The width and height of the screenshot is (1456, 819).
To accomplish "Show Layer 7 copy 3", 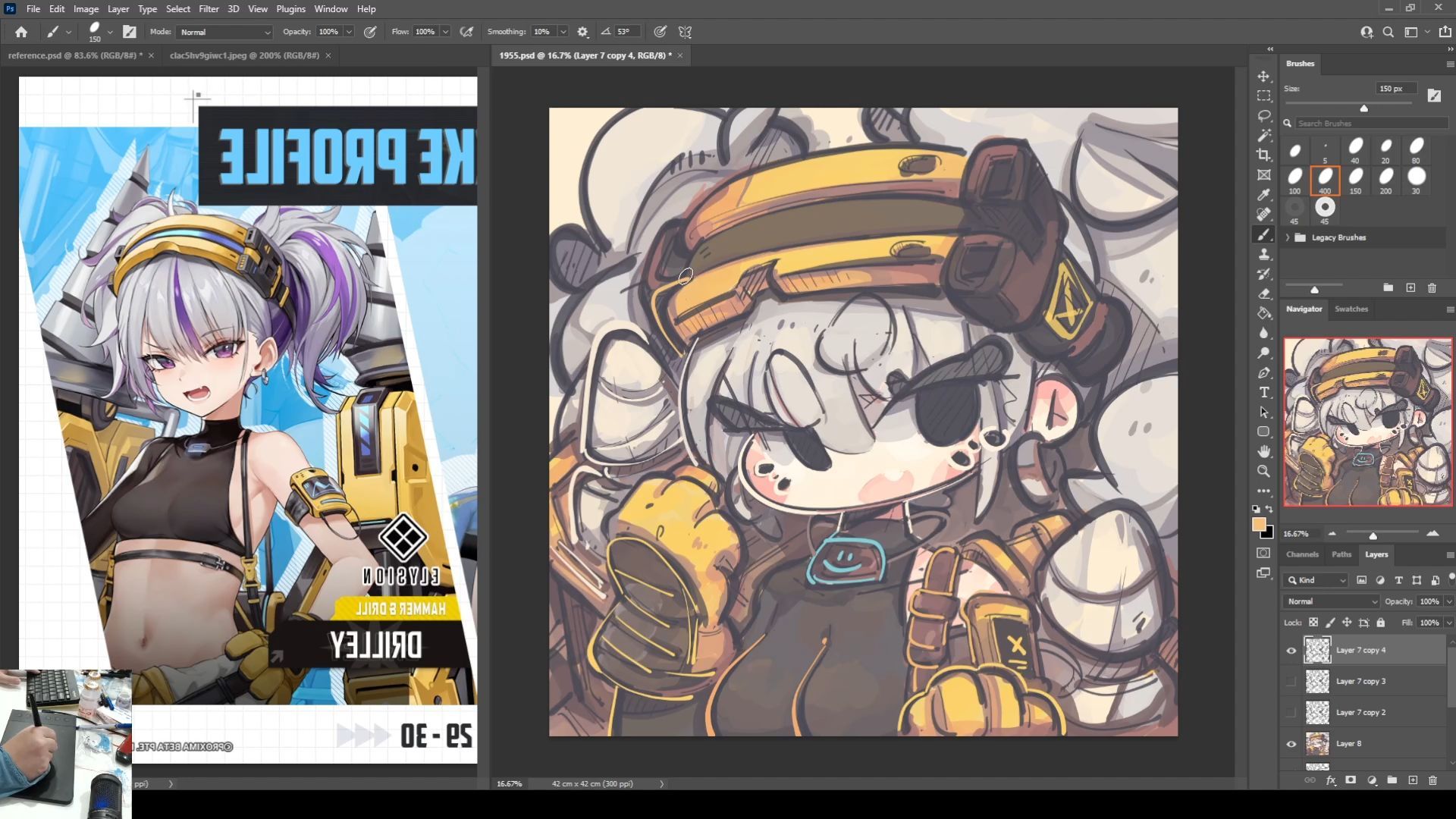I will click(1291, 682).
